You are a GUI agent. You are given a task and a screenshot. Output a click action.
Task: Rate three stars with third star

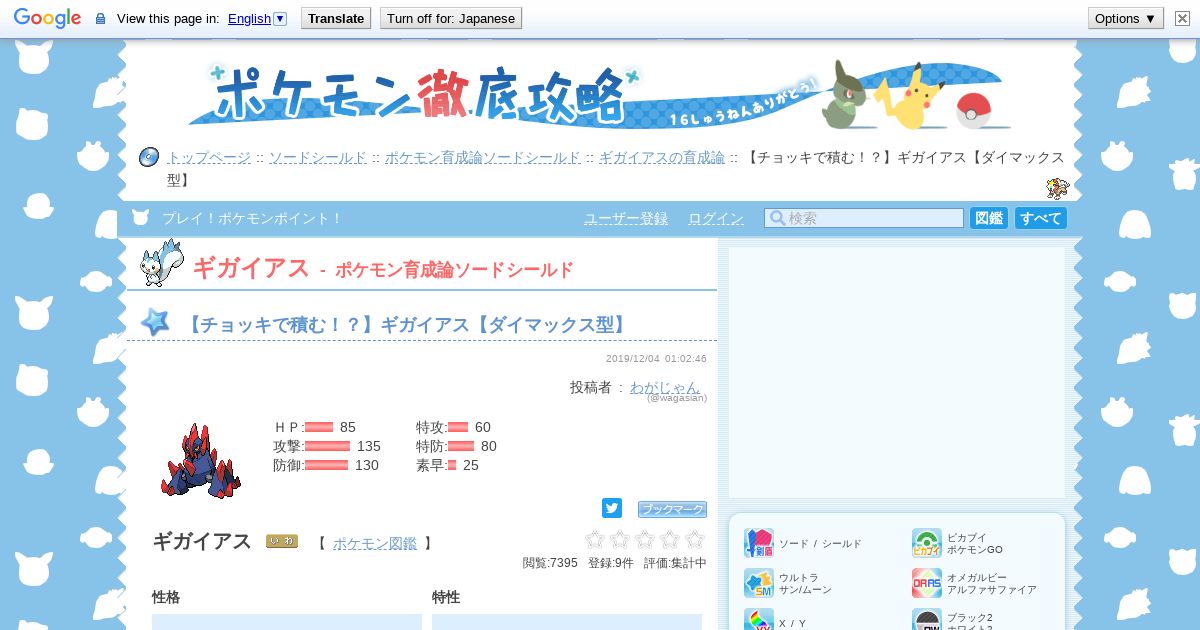click(x=645, y=539)
